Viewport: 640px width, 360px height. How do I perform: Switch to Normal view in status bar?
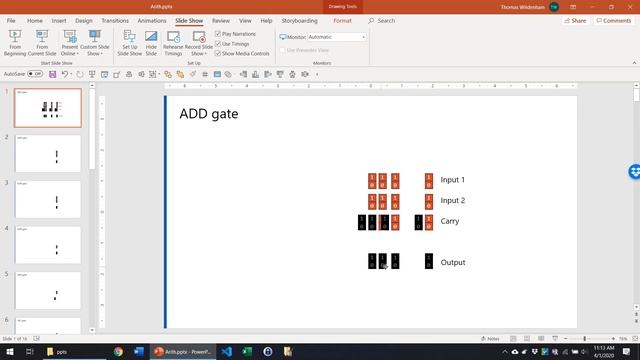513,338
